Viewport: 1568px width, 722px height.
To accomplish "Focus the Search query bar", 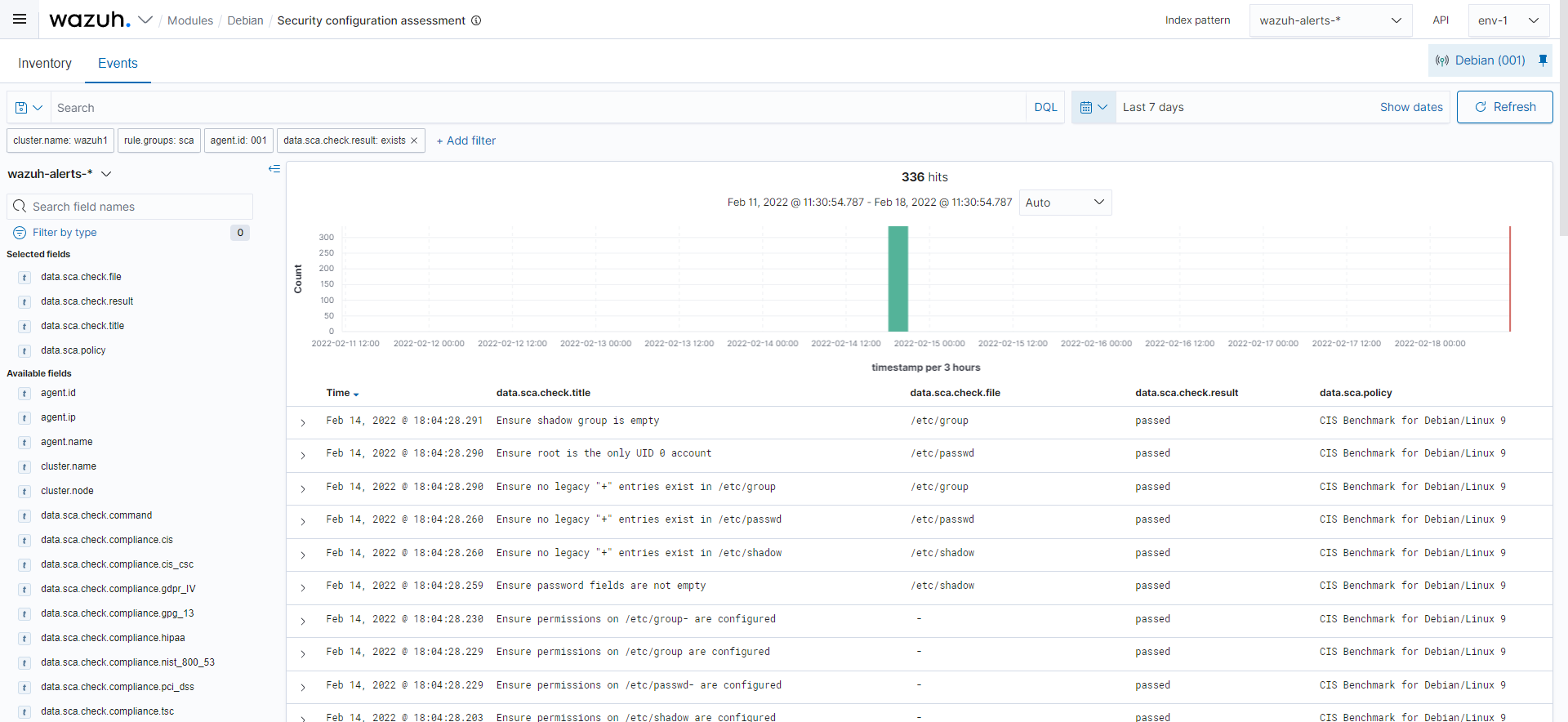I will tap(538, 108).
